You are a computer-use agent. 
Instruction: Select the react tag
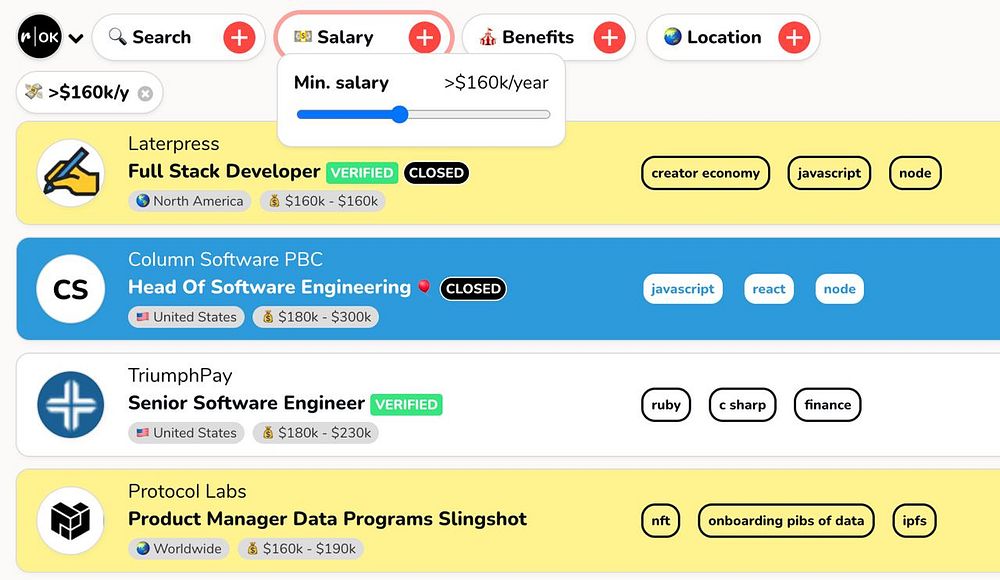click(x=768, y=289)
